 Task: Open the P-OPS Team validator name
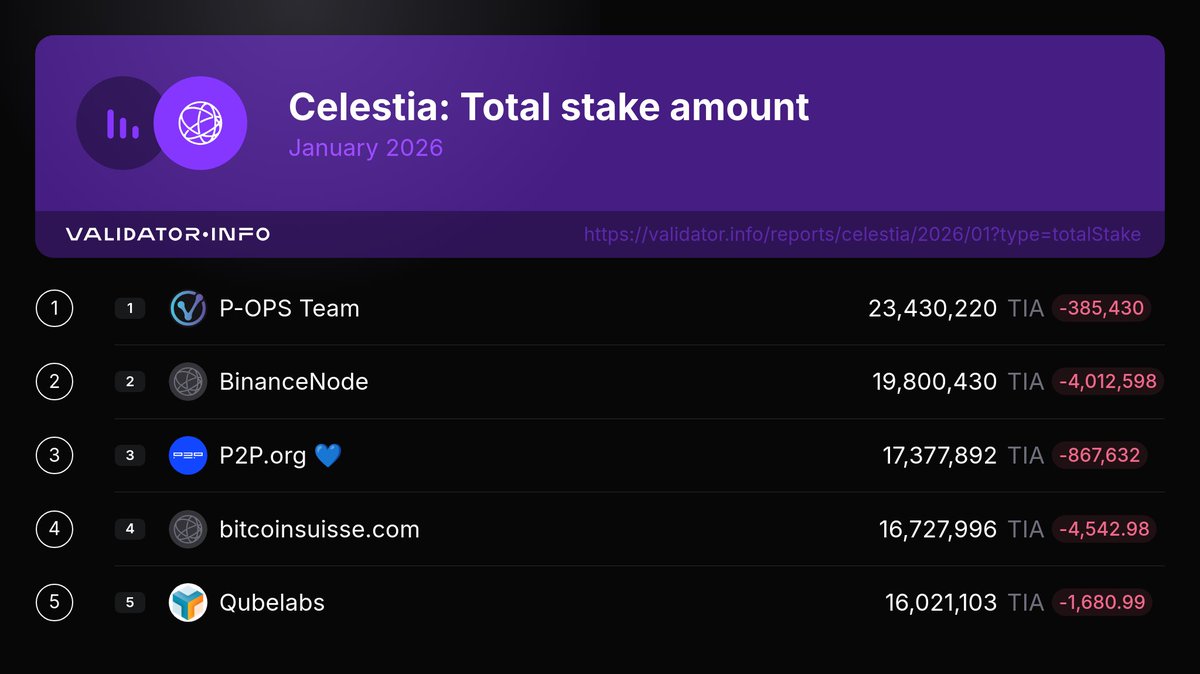click(289, 309)
